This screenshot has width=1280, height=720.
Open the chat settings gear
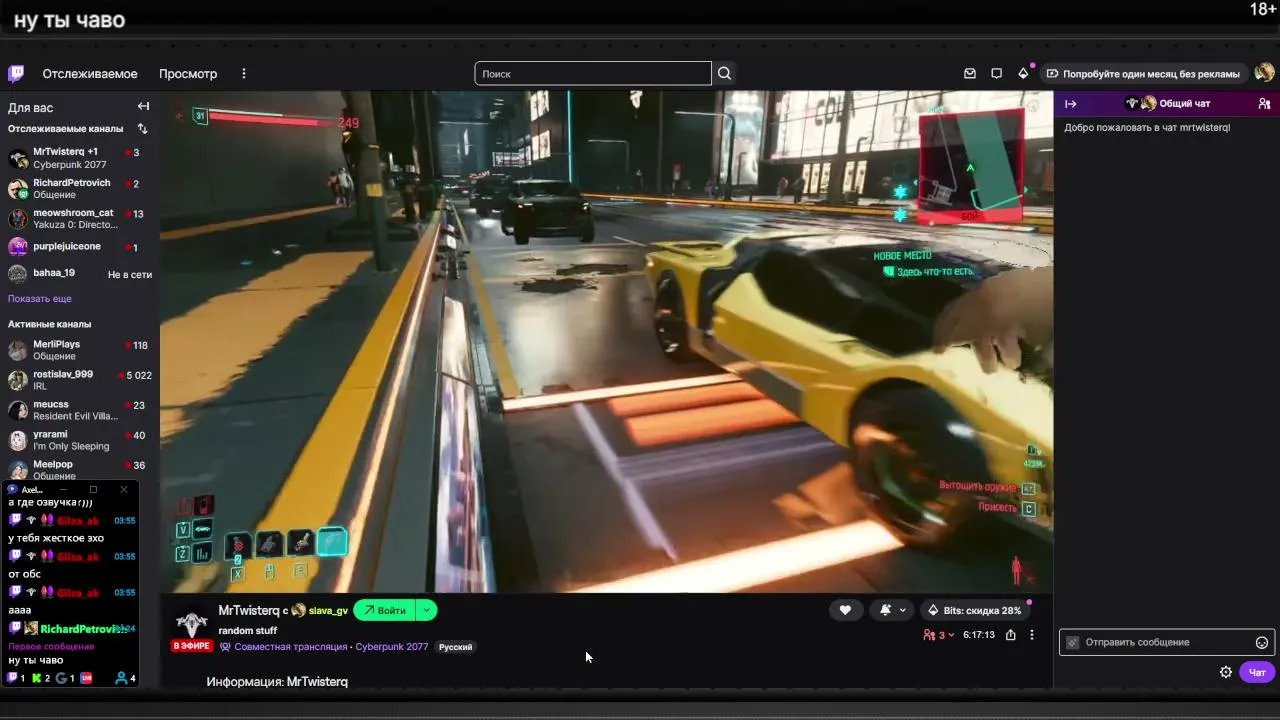click(1226, 672)
